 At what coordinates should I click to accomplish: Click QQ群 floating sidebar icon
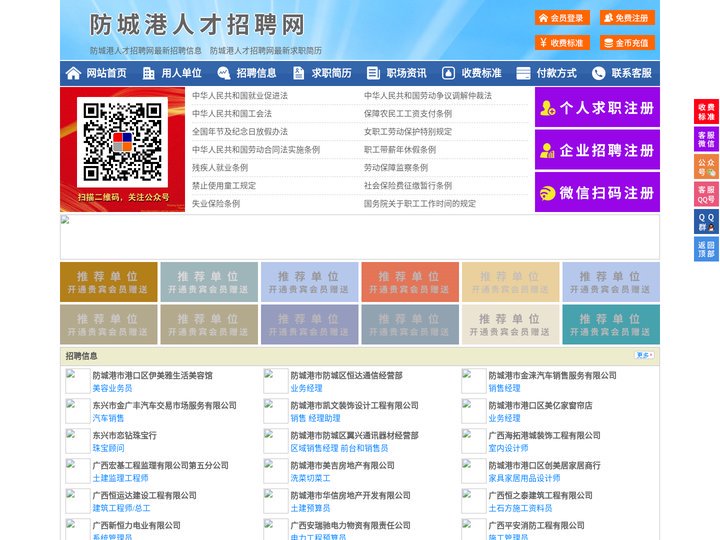(x=706, y=222)
